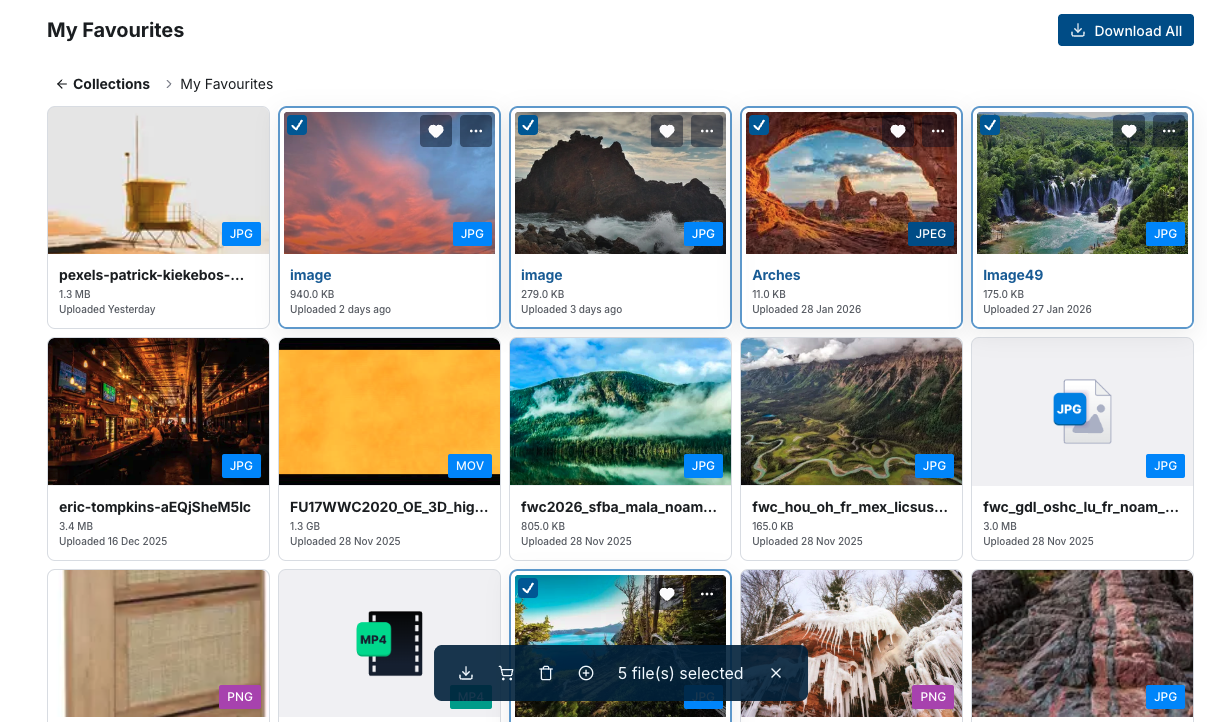Open FU17WWC2020 MOV video thumbnail
1207x722 pixels.
pyautogui.click(x=389, y=412)
